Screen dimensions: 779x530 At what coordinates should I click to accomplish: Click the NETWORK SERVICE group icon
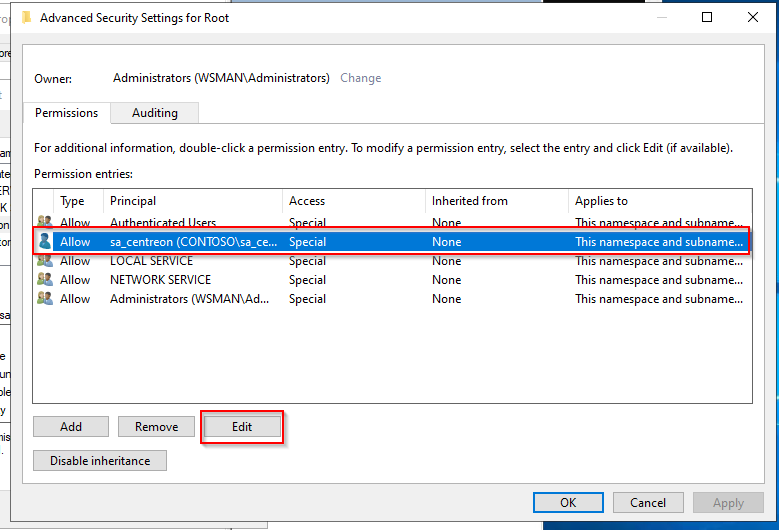click(x=44, y=280)
